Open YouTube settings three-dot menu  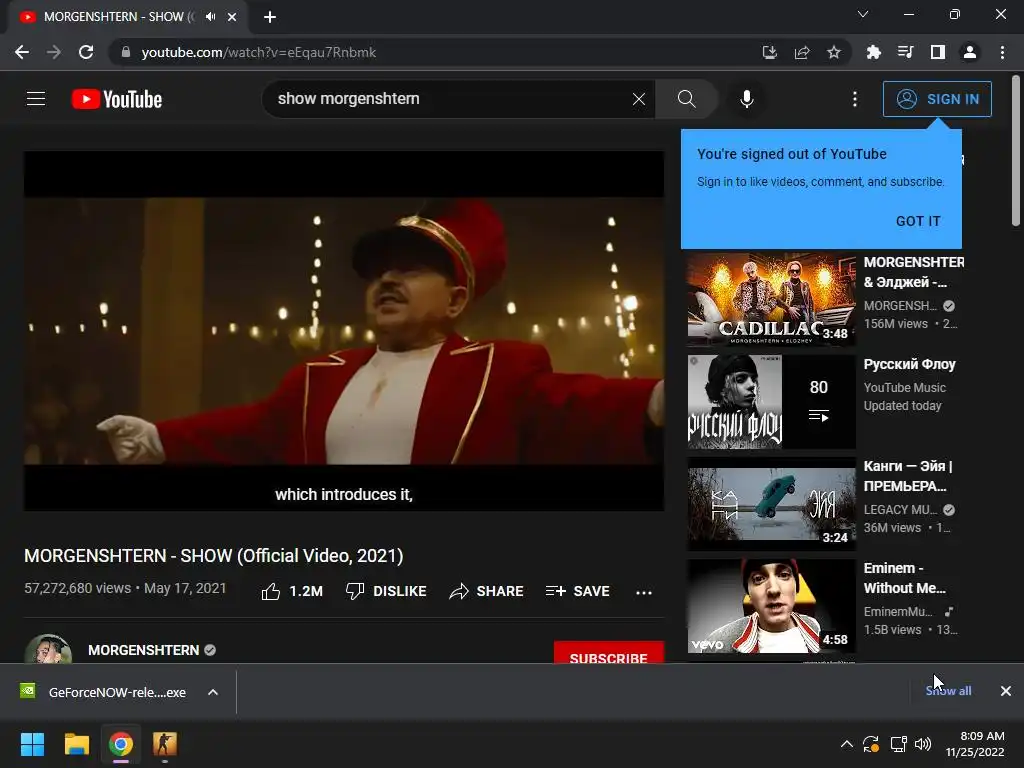[855, 99]
